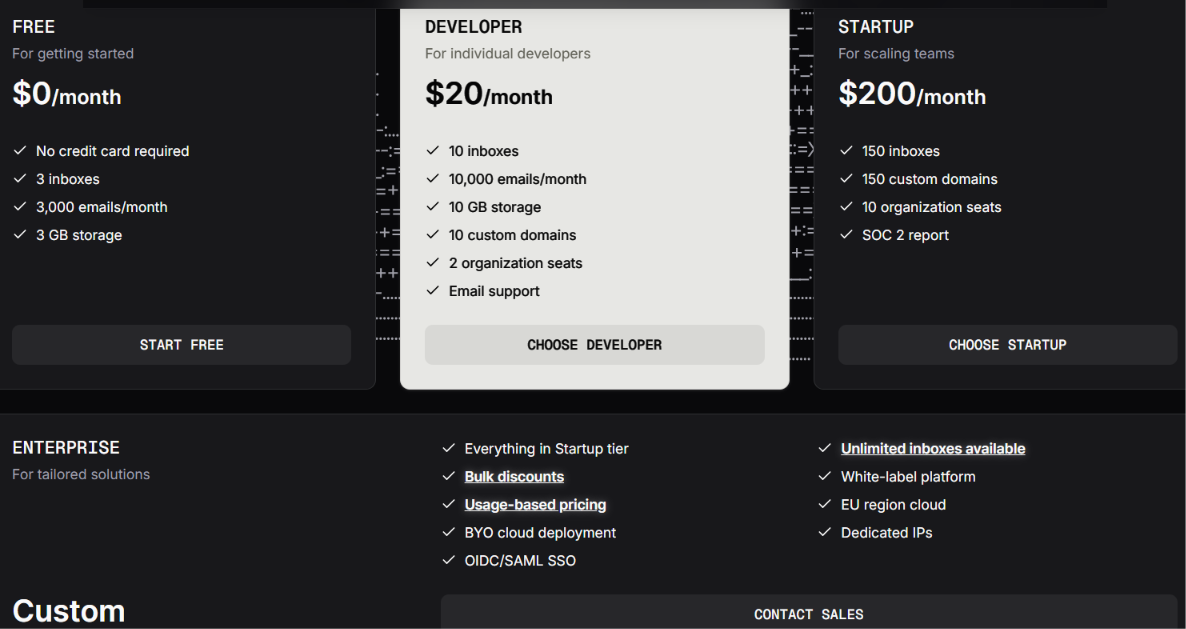This screenshot has height=629, width=1186.
Task: Click checkmark beside 150 inboxes
Action: point(846,150)
